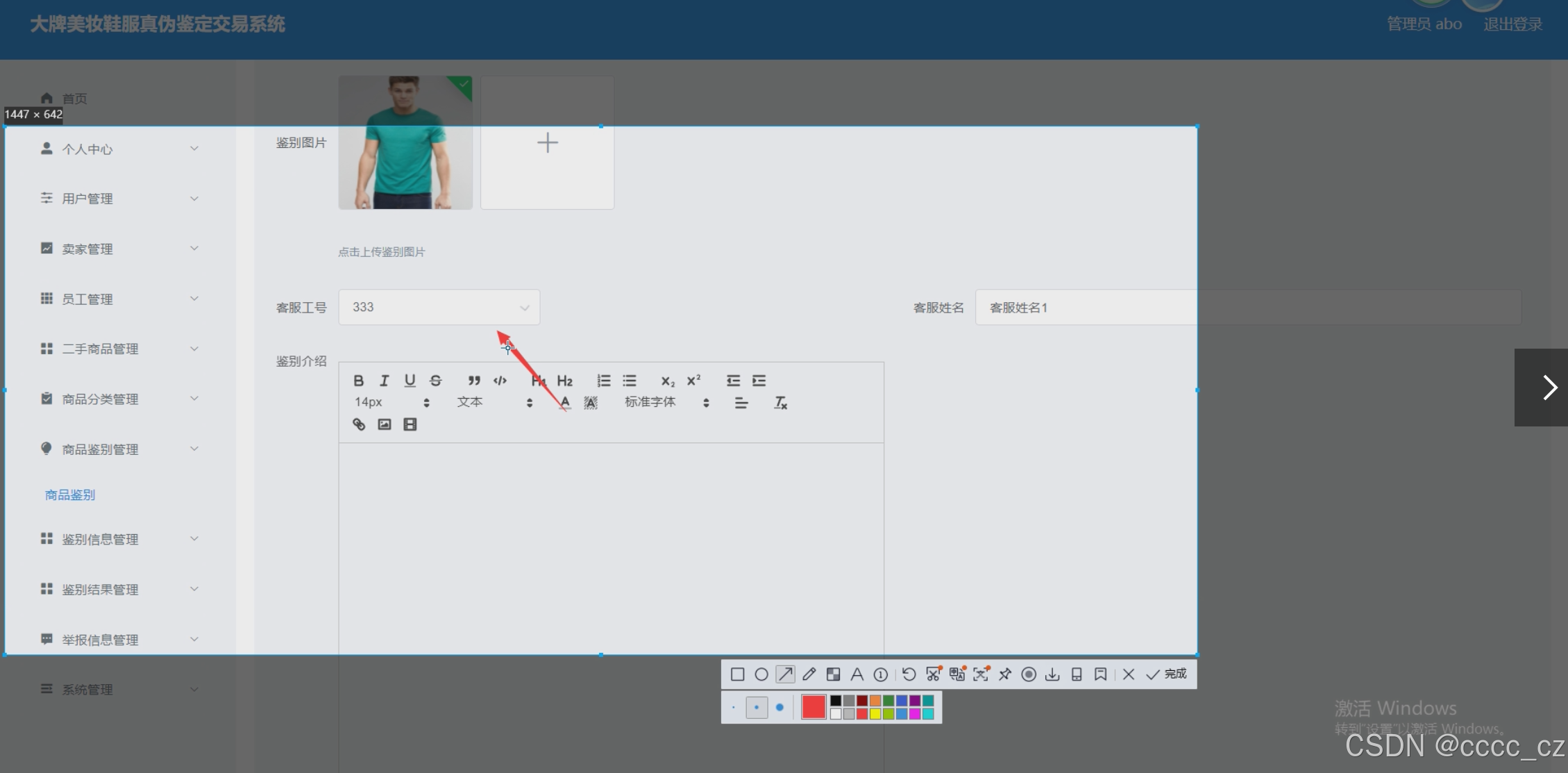Toggle bold in rich text editor
The width and height of the screenshot is (1568, 773).
[x=358, y=381]
